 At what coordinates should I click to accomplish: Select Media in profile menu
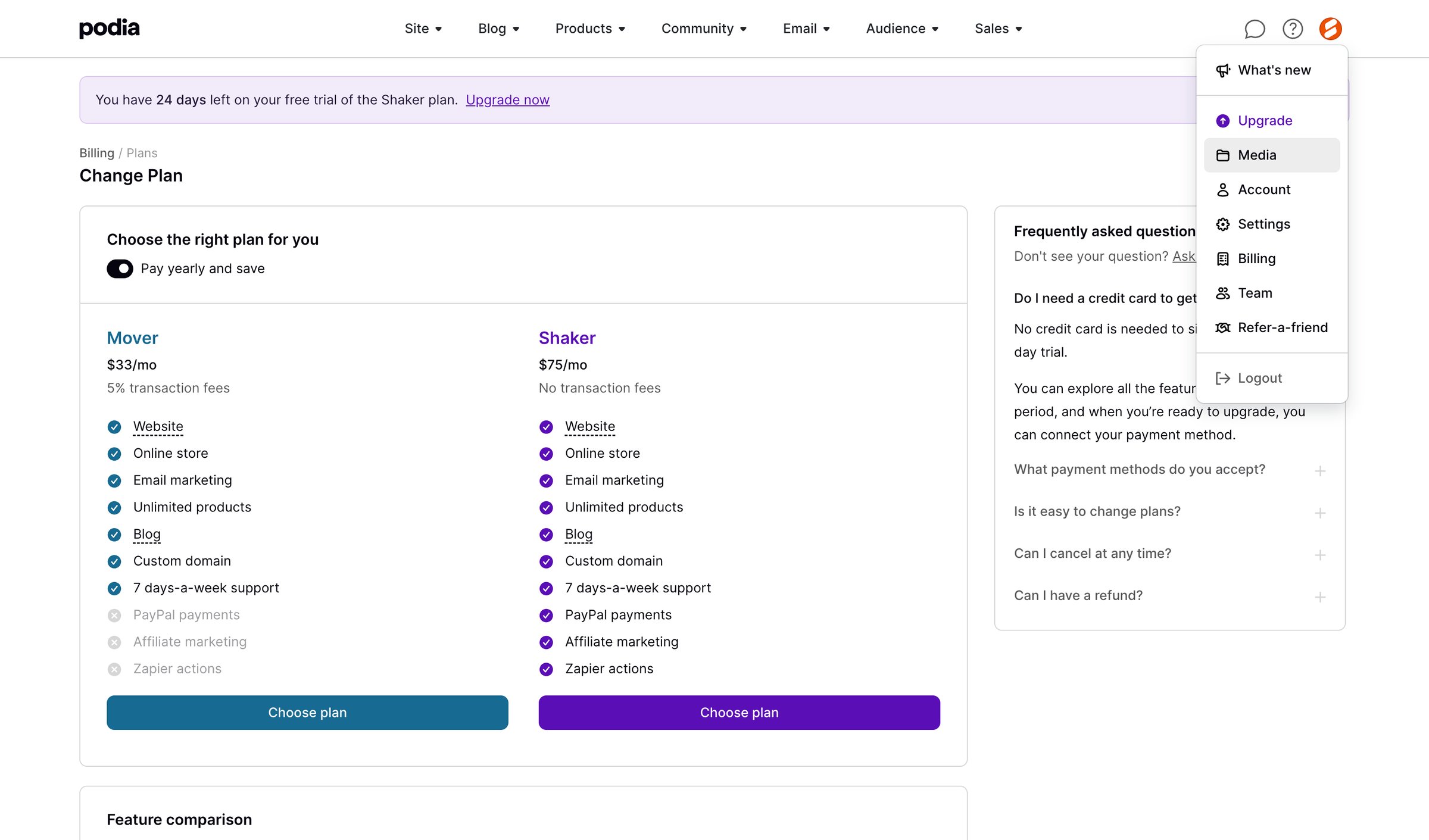1272,155
